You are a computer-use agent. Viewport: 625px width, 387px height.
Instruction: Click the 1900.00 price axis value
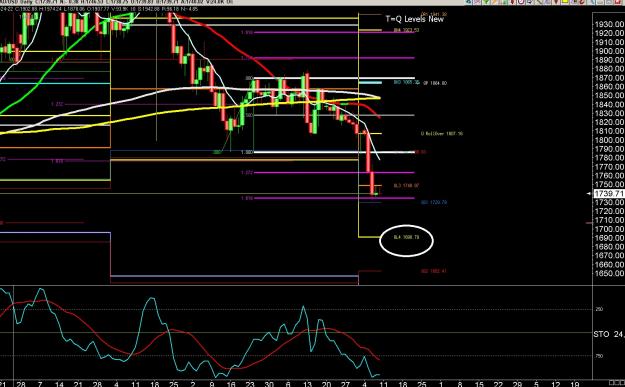click(609, 51)
